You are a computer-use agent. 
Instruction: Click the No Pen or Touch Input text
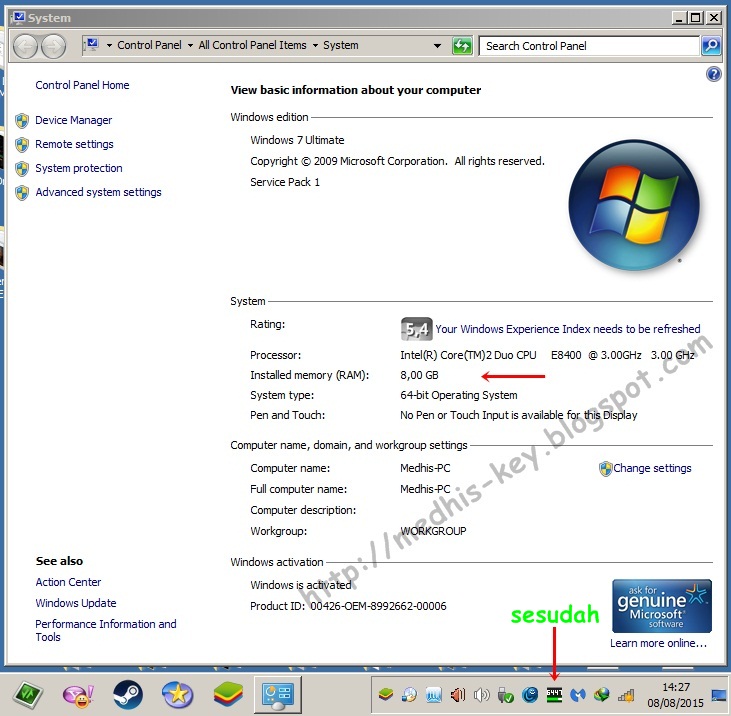[x=518, y=415]
